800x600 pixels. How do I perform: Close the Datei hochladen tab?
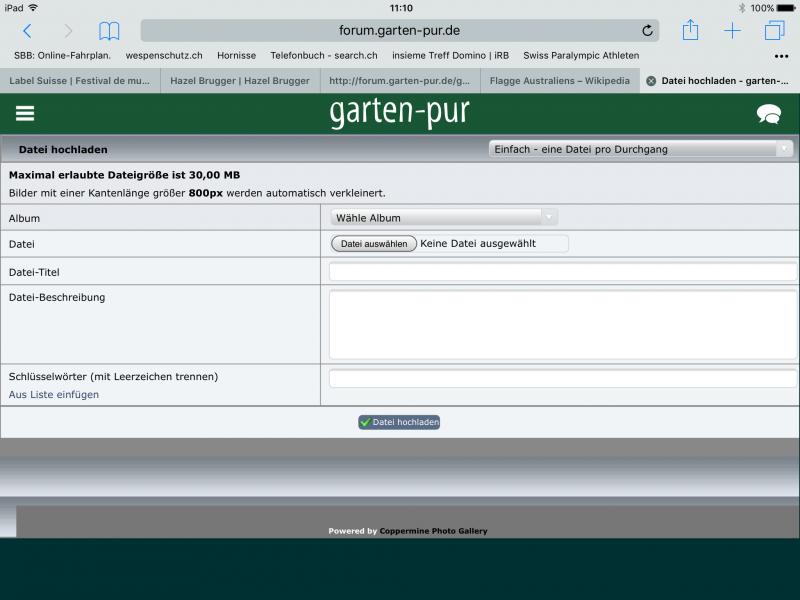(651, 81)
